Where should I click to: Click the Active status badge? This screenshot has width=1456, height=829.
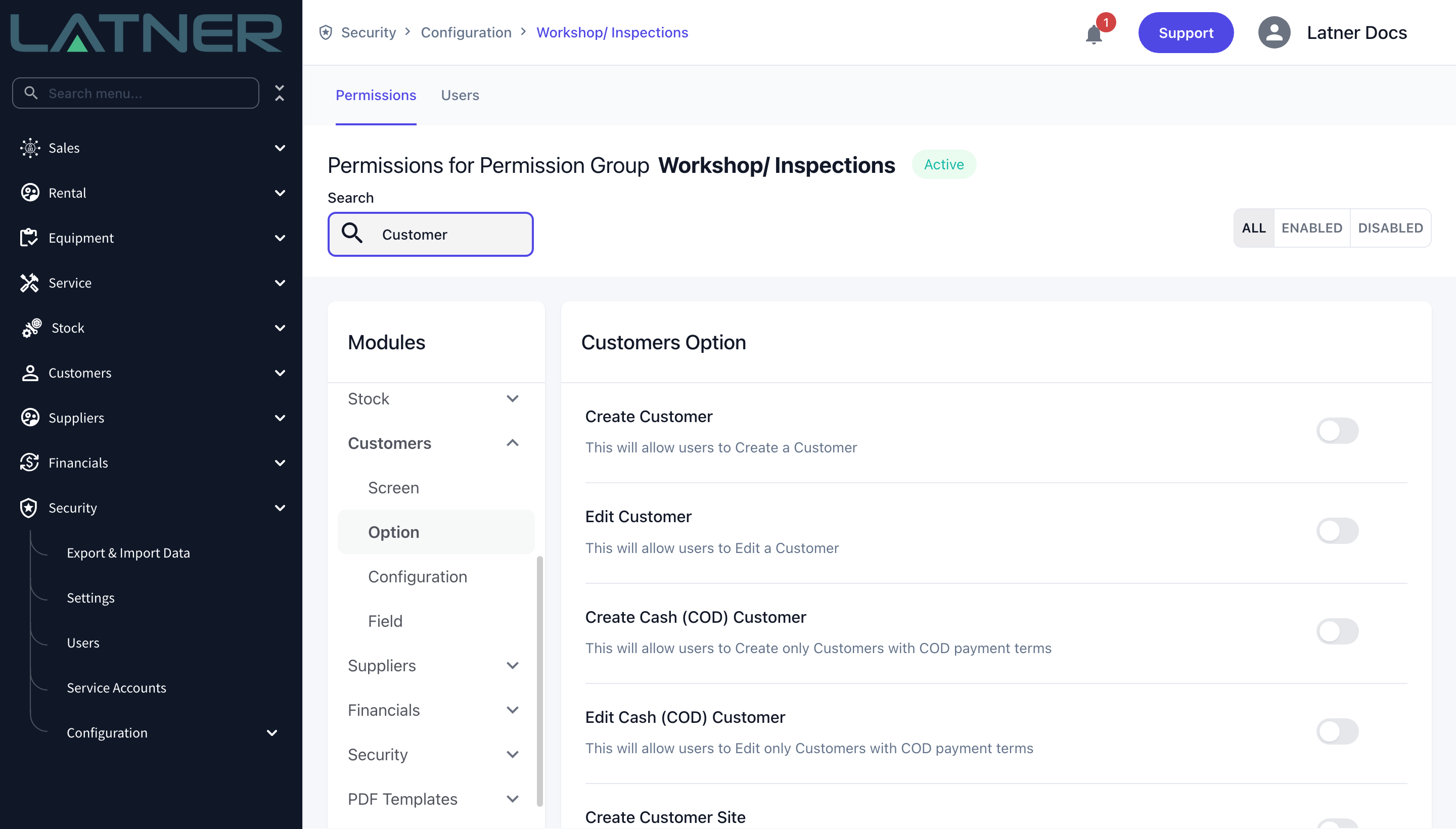(943, 165)
